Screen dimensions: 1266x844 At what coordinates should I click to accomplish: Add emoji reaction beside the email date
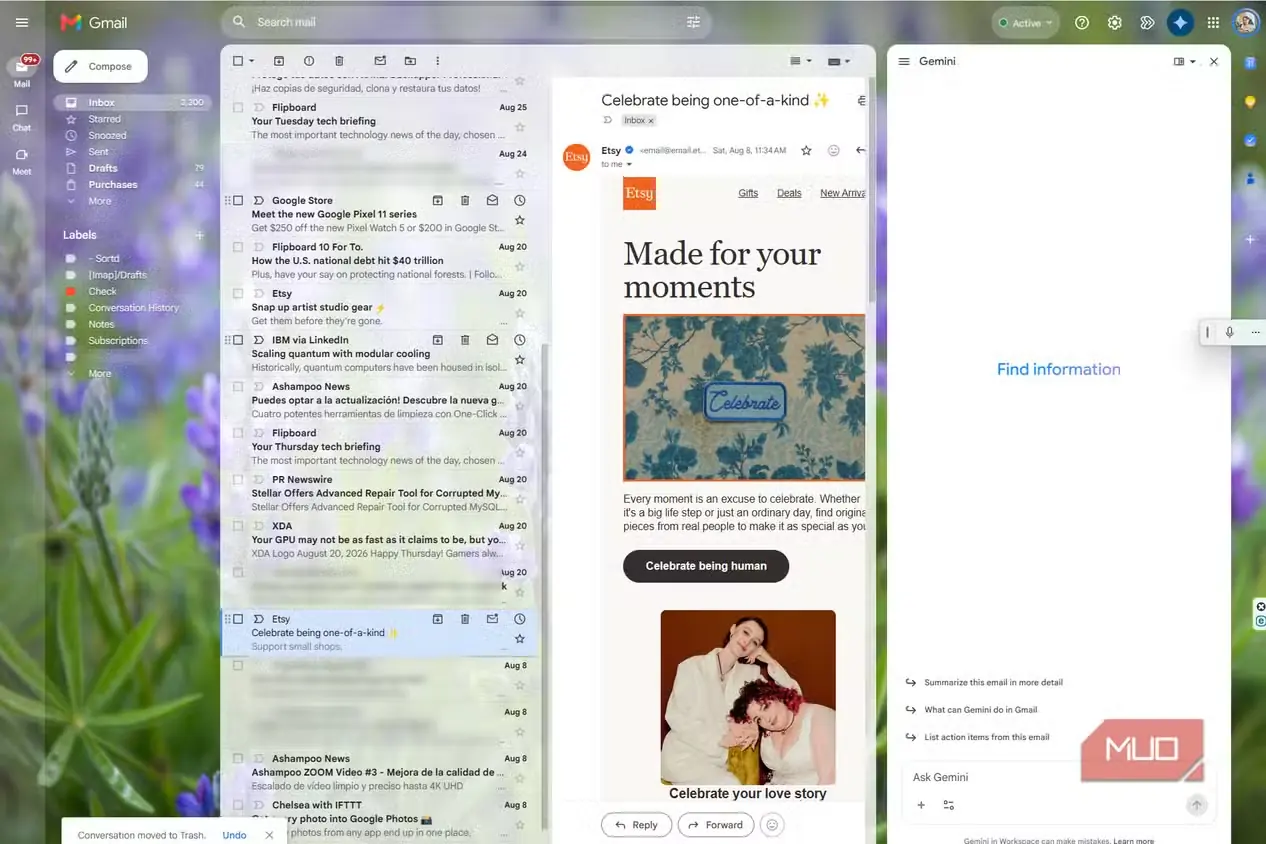tap(833, 150)
